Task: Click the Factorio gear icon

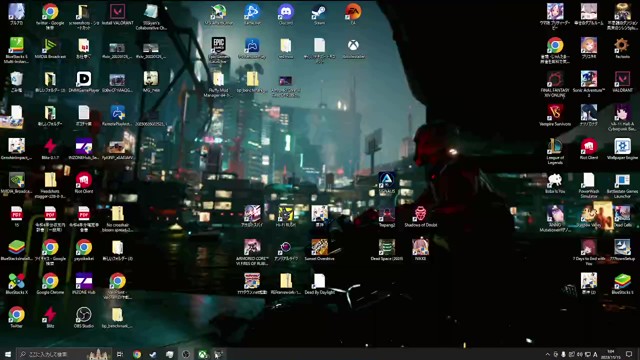Action: click(x=622, y=48)
